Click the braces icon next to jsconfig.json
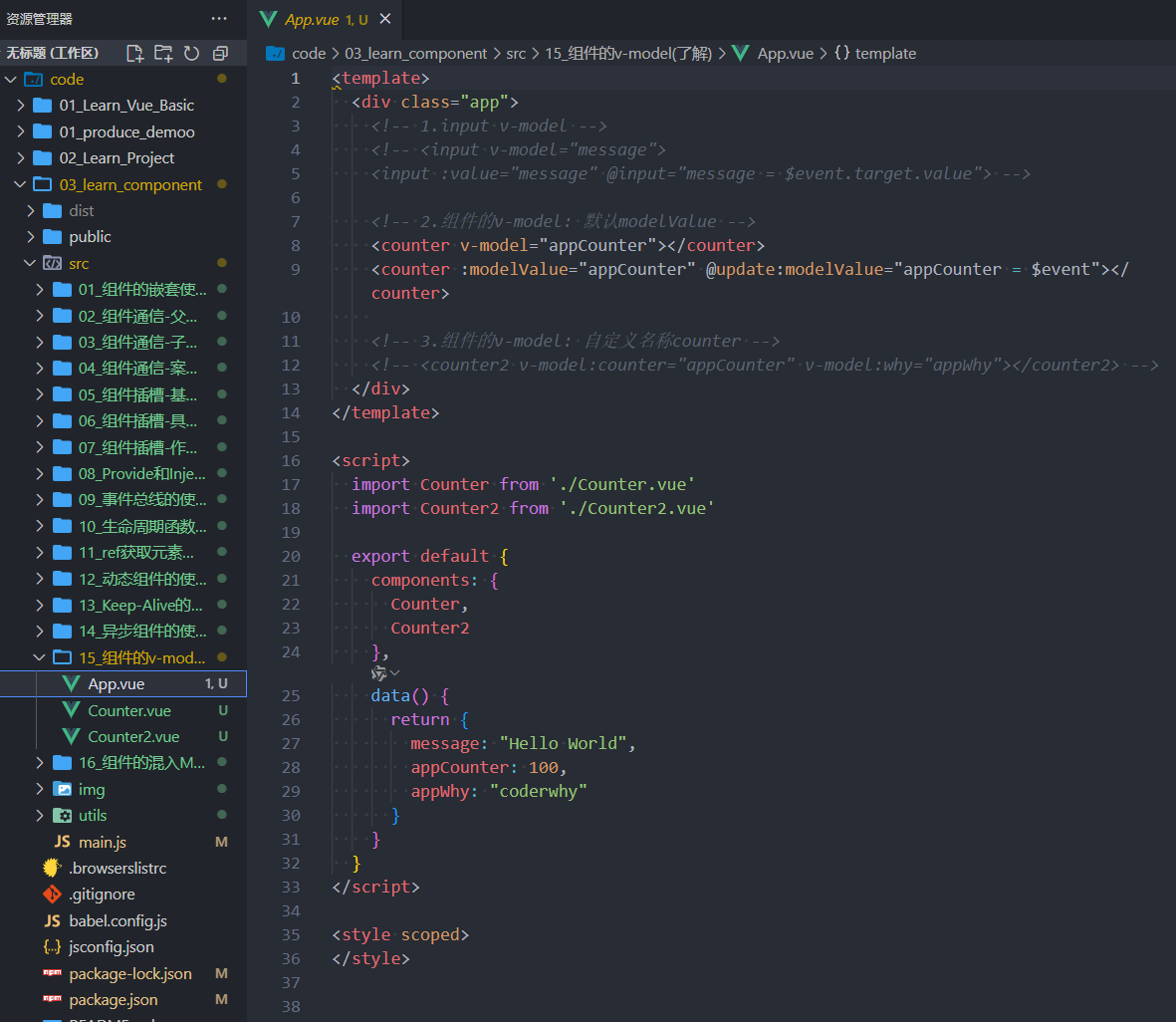The width and height of the screenshot is (1176, 1022). tap(53, 947)
